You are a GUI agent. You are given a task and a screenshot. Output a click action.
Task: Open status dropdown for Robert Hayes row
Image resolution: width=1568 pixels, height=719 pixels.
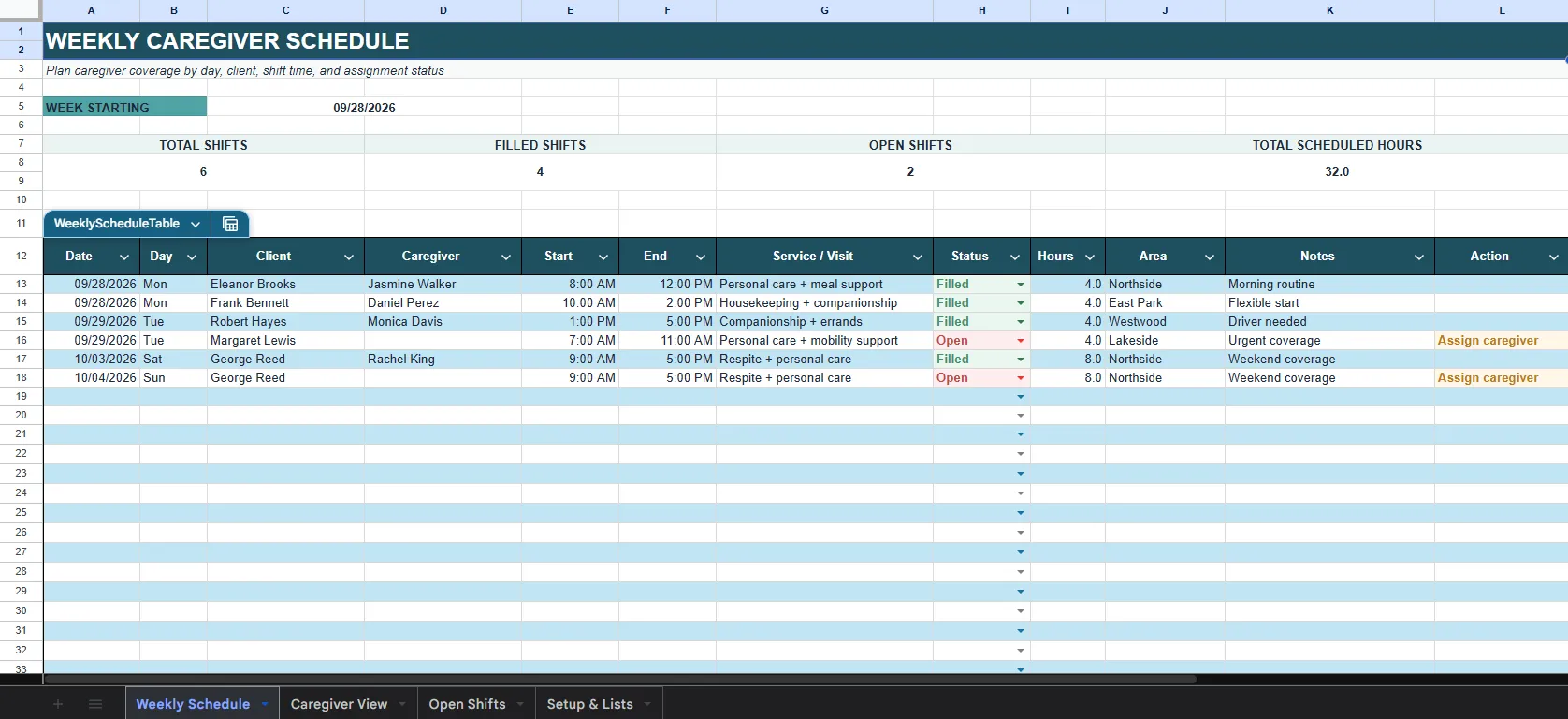pyautogui.click(x=1021, y=322)
